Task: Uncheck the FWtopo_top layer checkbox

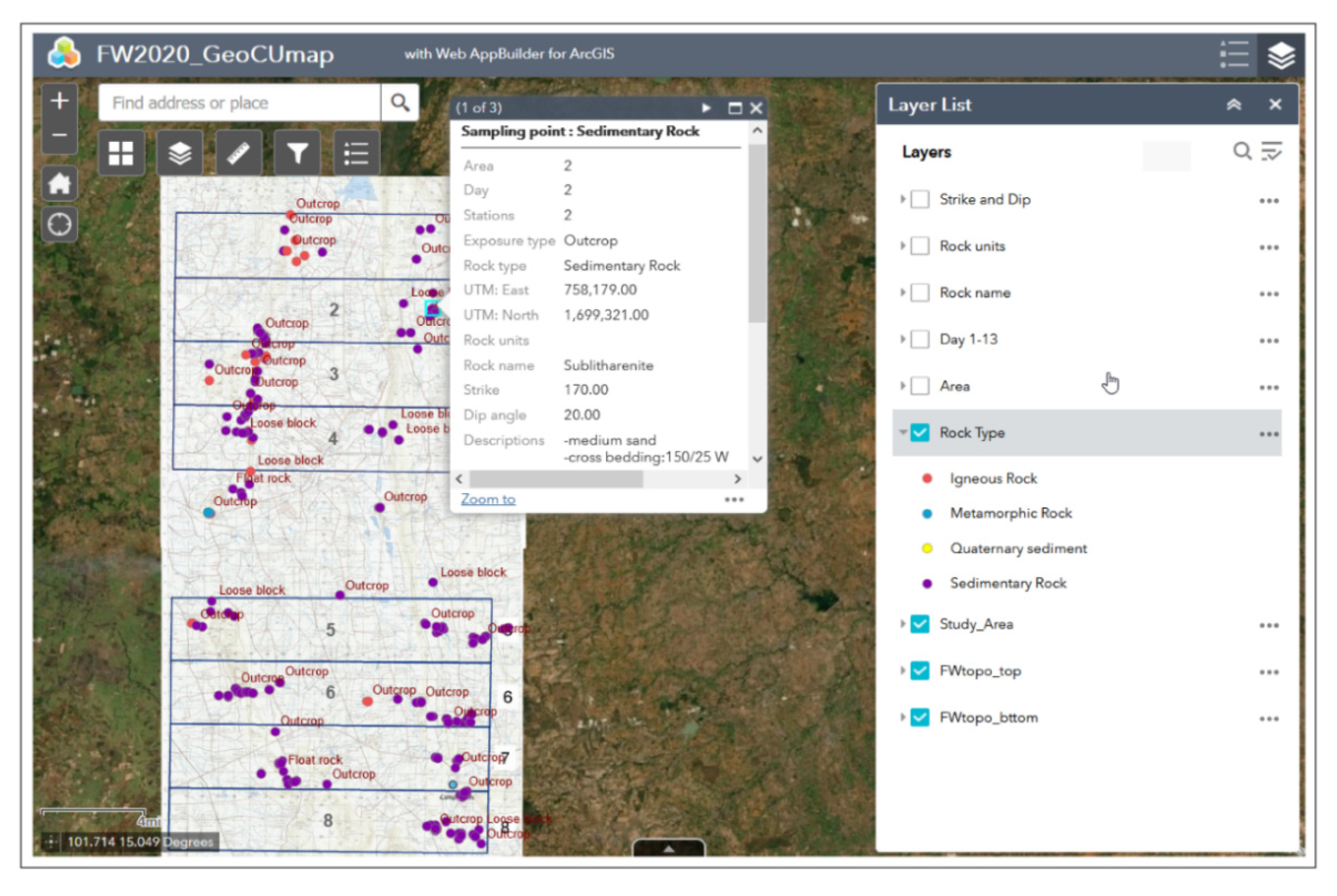Action: (x=919, y=670)
